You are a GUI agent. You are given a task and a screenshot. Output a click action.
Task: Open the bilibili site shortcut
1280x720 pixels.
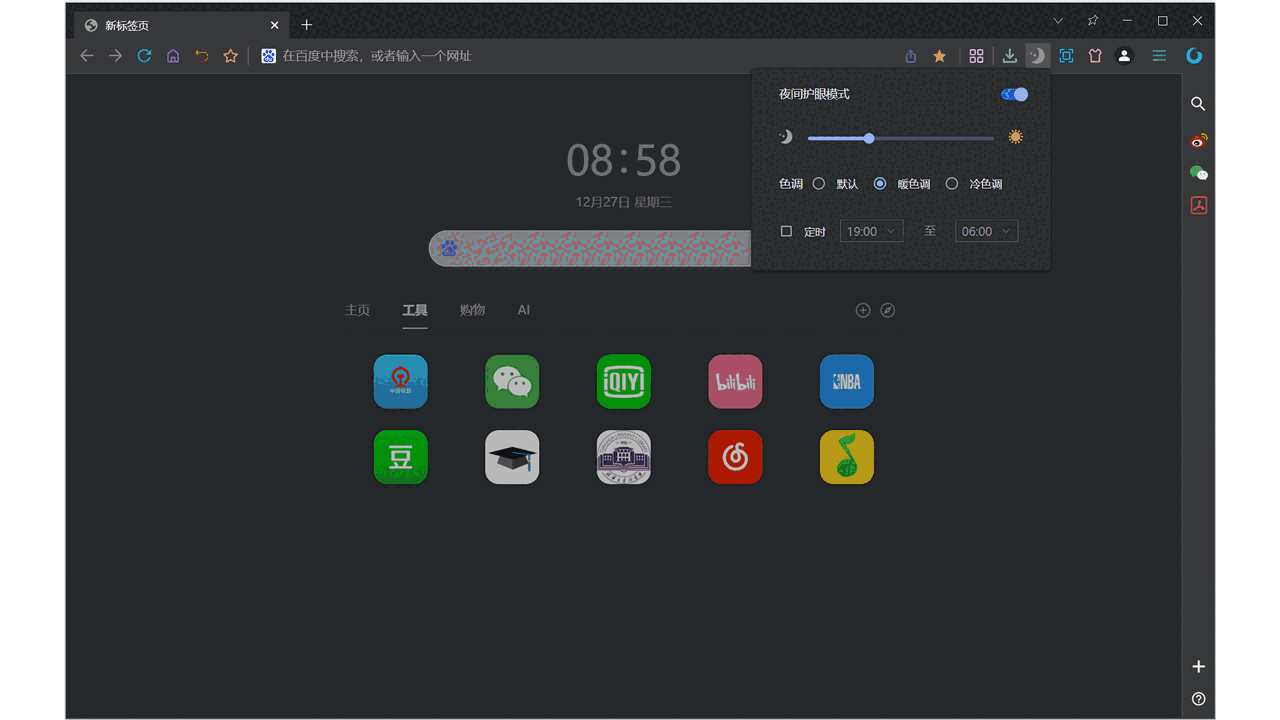[735, 381]
